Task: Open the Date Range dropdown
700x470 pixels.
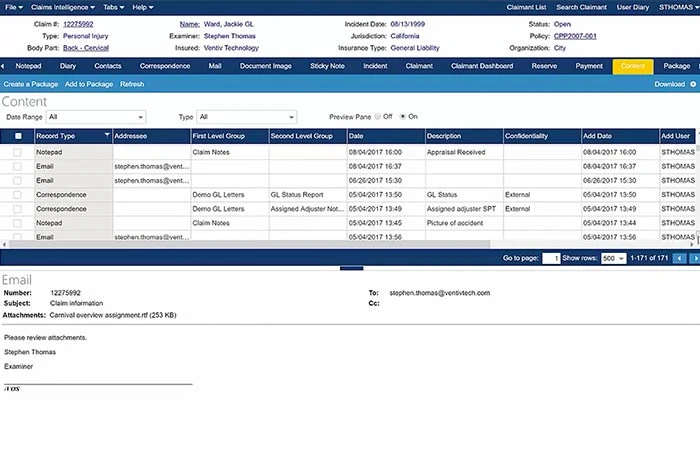Action: (96, 117)
